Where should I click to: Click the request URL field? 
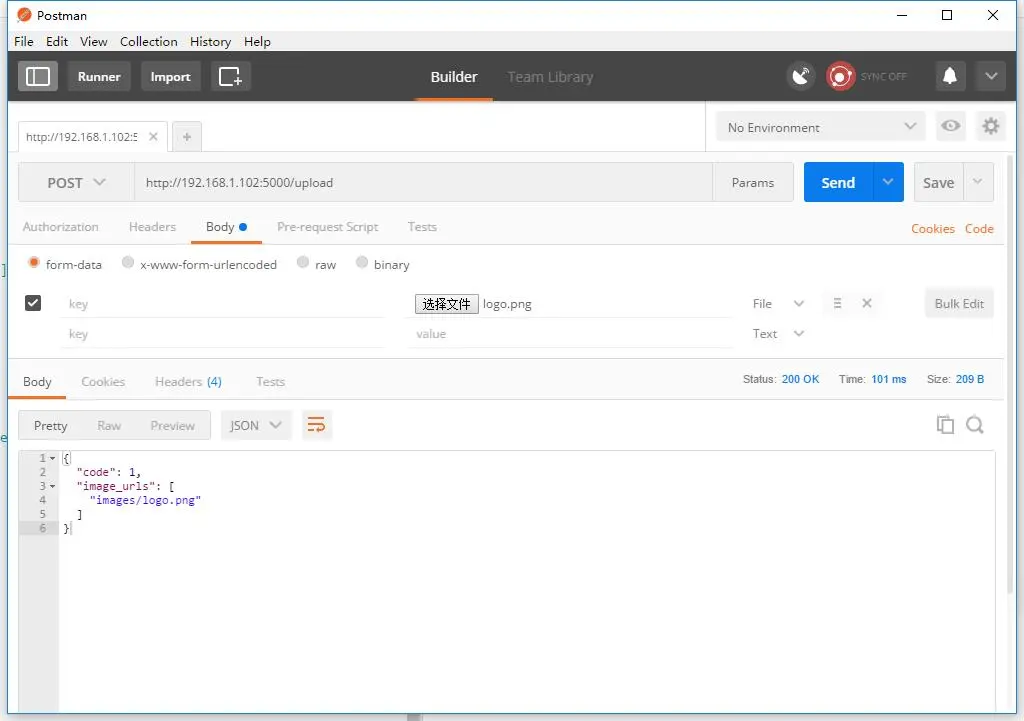pos(423,182)
